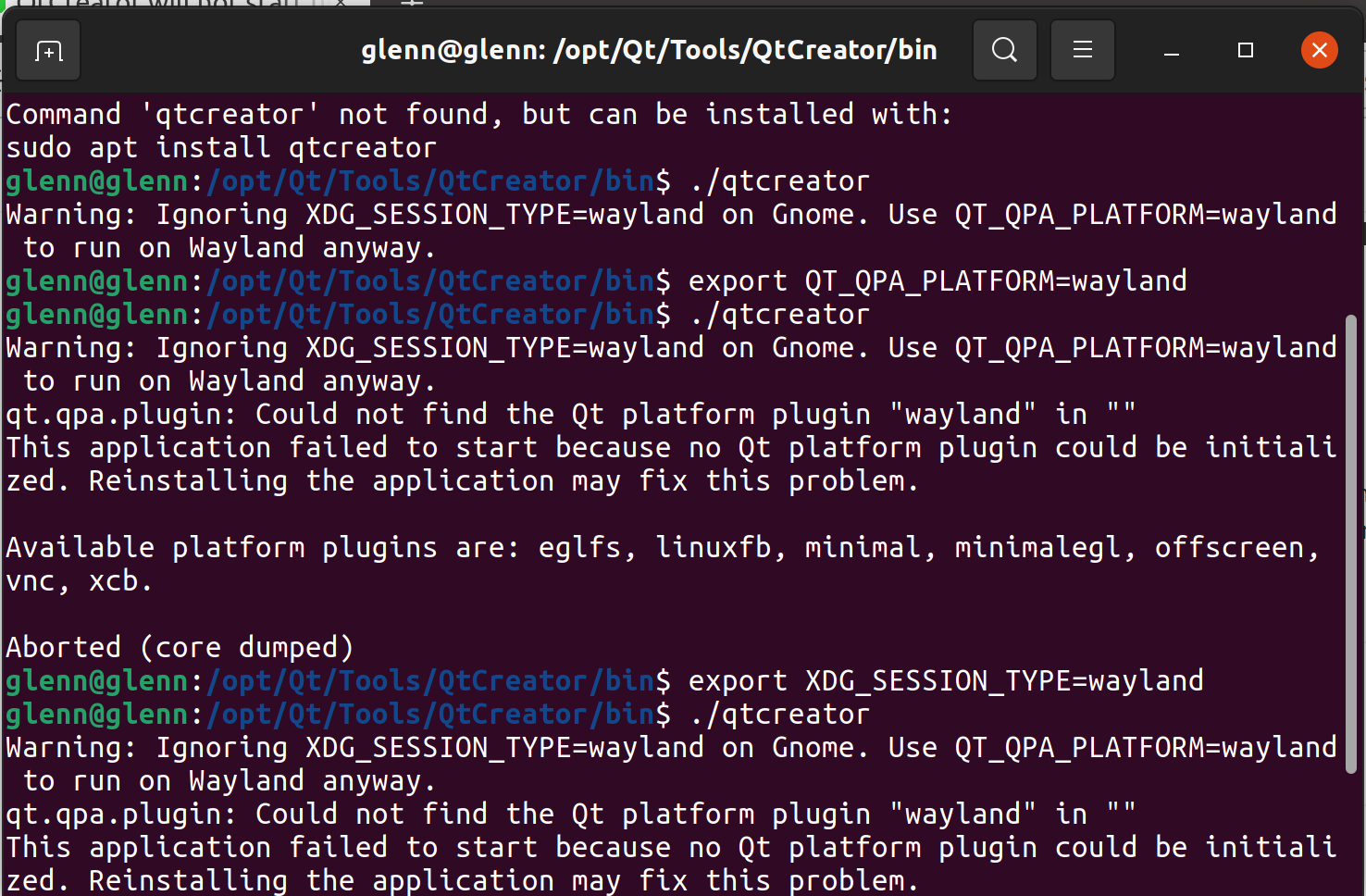Click 'vnc' in the plugin list
The width and height of the screenshot is (1366, 896).
pyautogui.click(x=31, y=581)
